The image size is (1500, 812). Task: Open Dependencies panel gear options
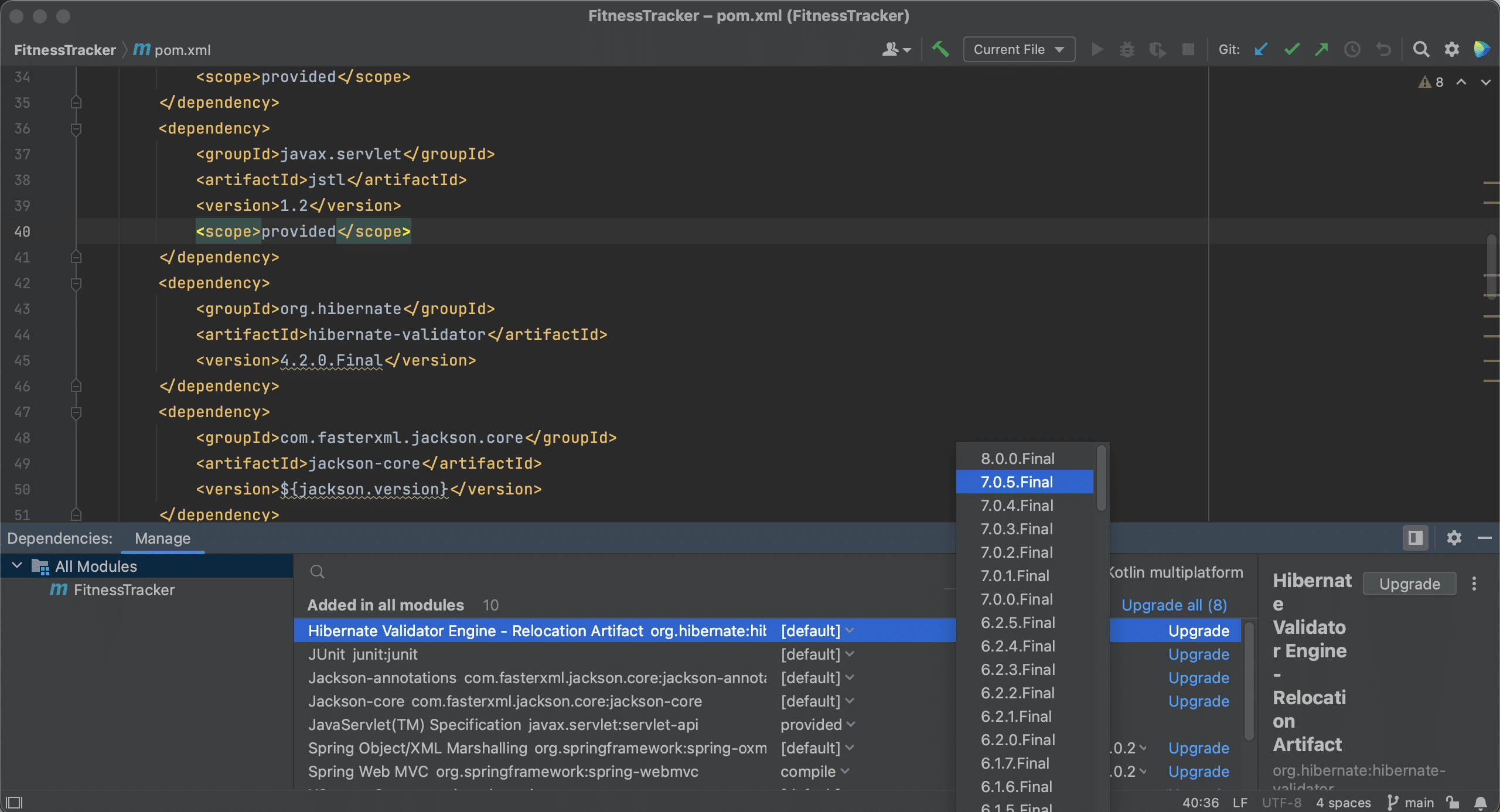[x=1454, y=538]
